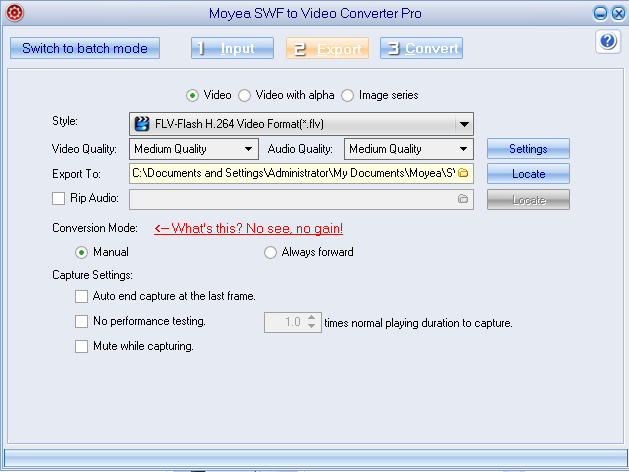Open the "What's this? No see, no gain!" link

pyautogui.click(x=249, y=228)
